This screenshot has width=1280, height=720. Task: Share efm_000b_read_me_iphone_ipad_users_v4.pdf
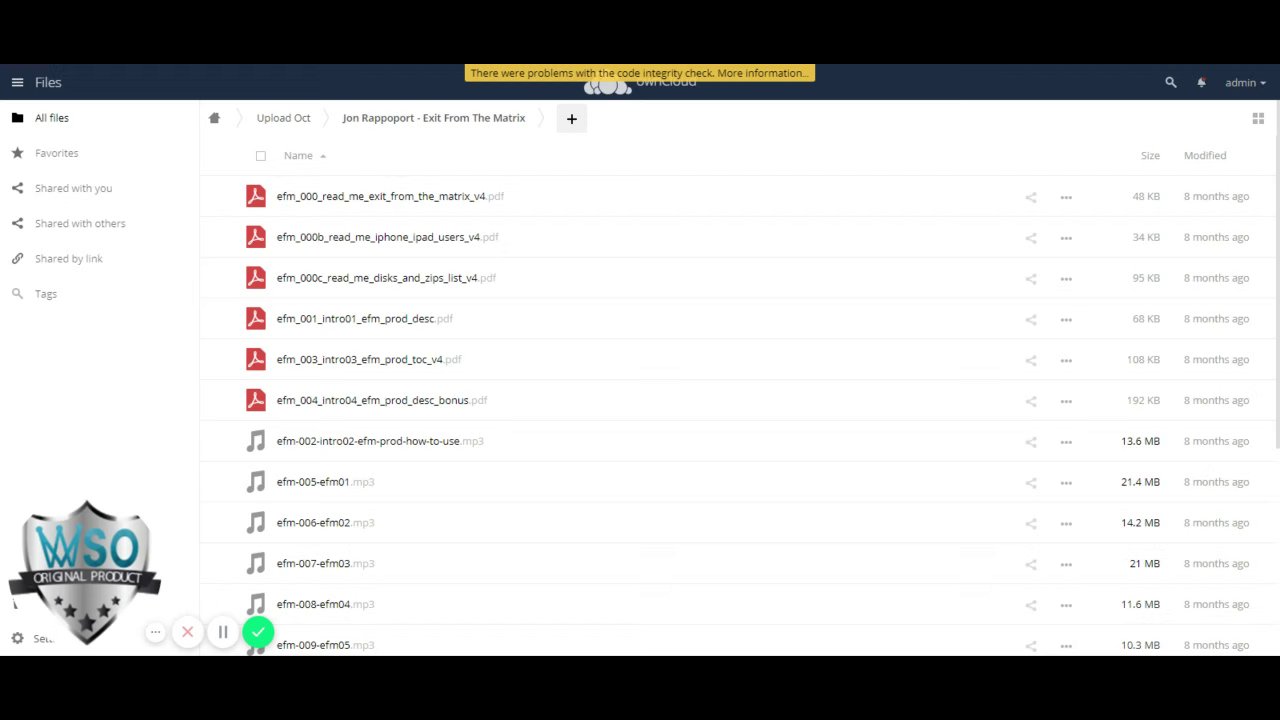(1031, 238)
